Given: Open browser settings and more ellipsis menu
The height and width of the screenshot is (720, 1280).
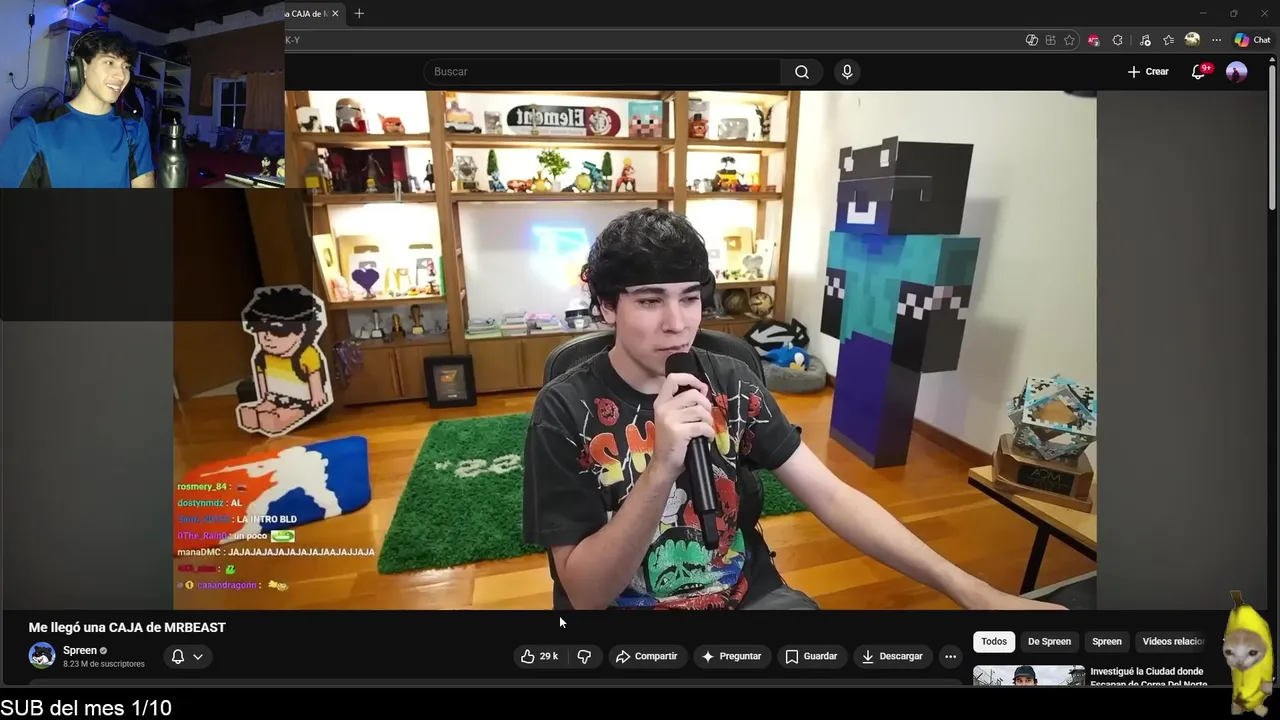Looking at the screenshot, I should [x=1216, y=40].
